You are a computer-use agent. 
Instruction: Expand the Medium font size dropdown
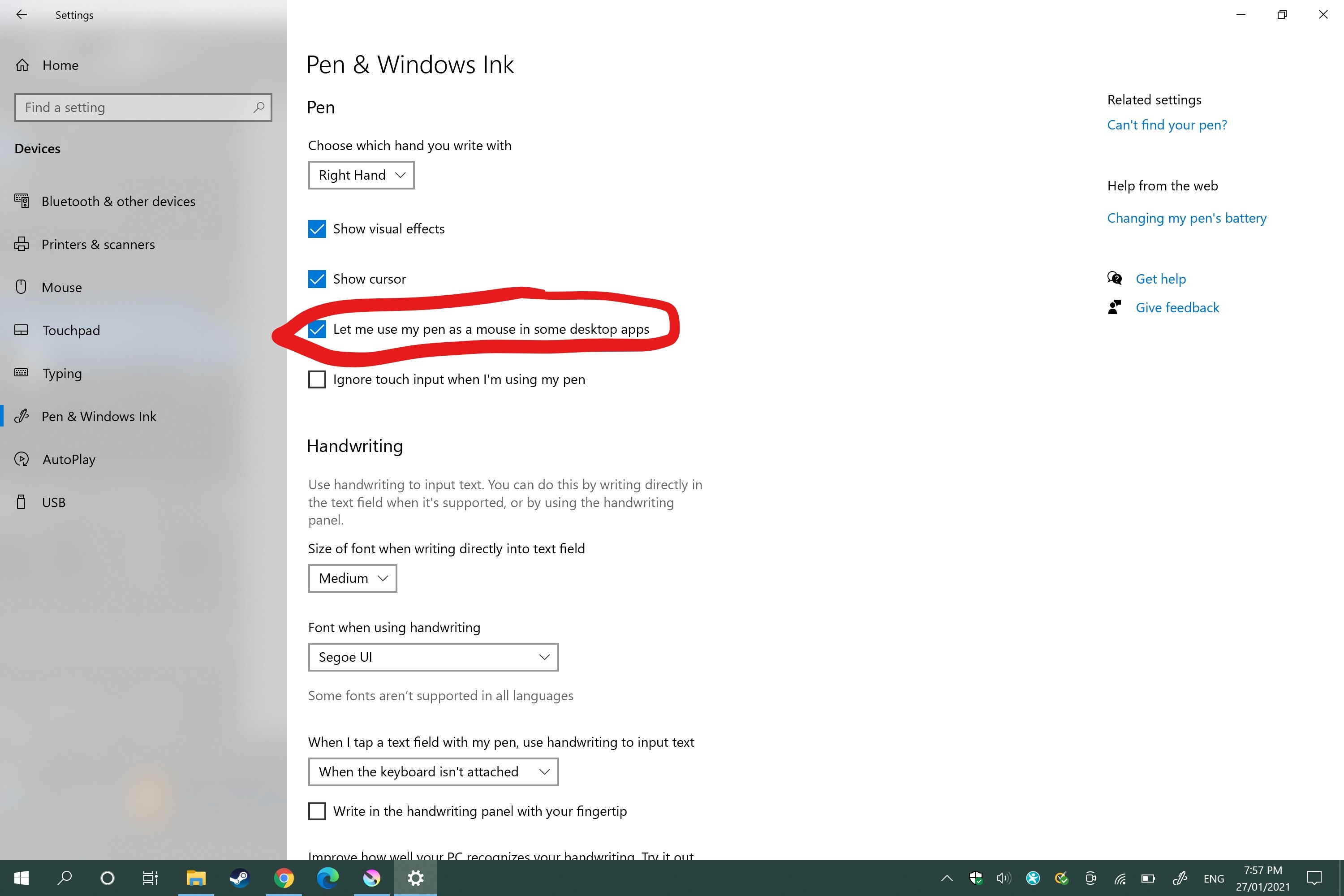tap(353, 578)
